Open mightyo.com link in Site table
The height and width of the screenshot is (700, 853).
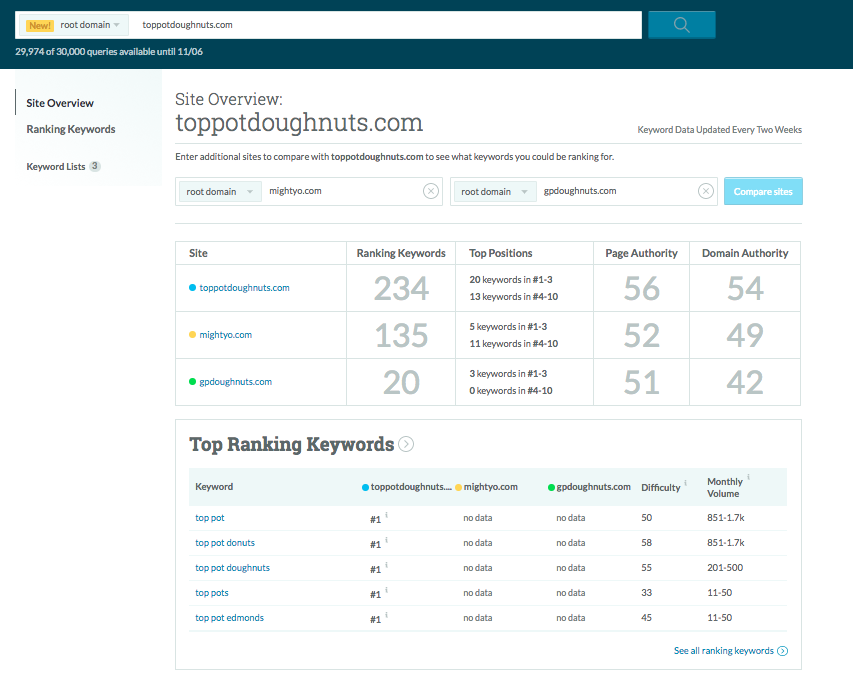(226, 335)
